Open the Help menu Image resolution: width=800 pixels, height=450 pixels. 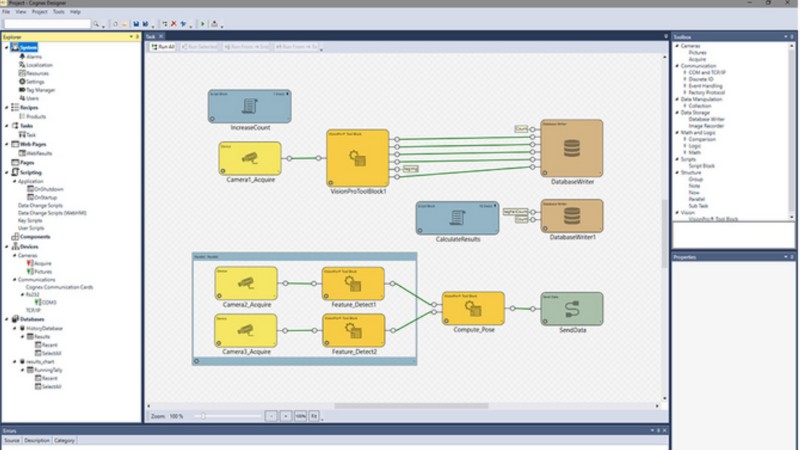75,12
